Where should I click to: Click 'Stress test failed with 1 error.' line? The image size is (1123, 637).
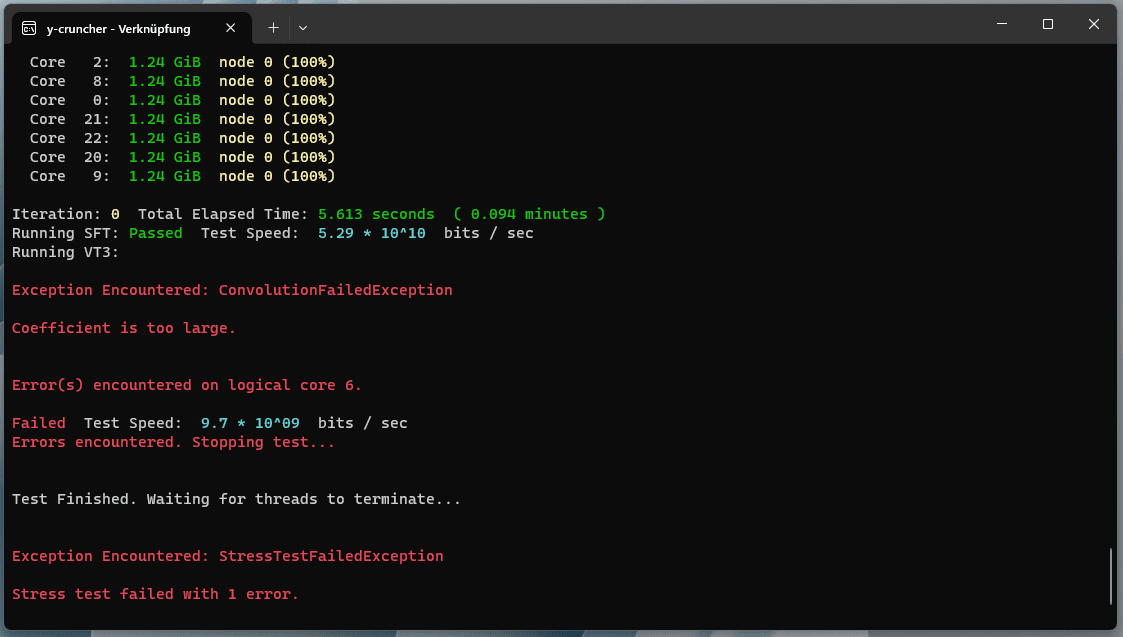click(x=155, y=594)
